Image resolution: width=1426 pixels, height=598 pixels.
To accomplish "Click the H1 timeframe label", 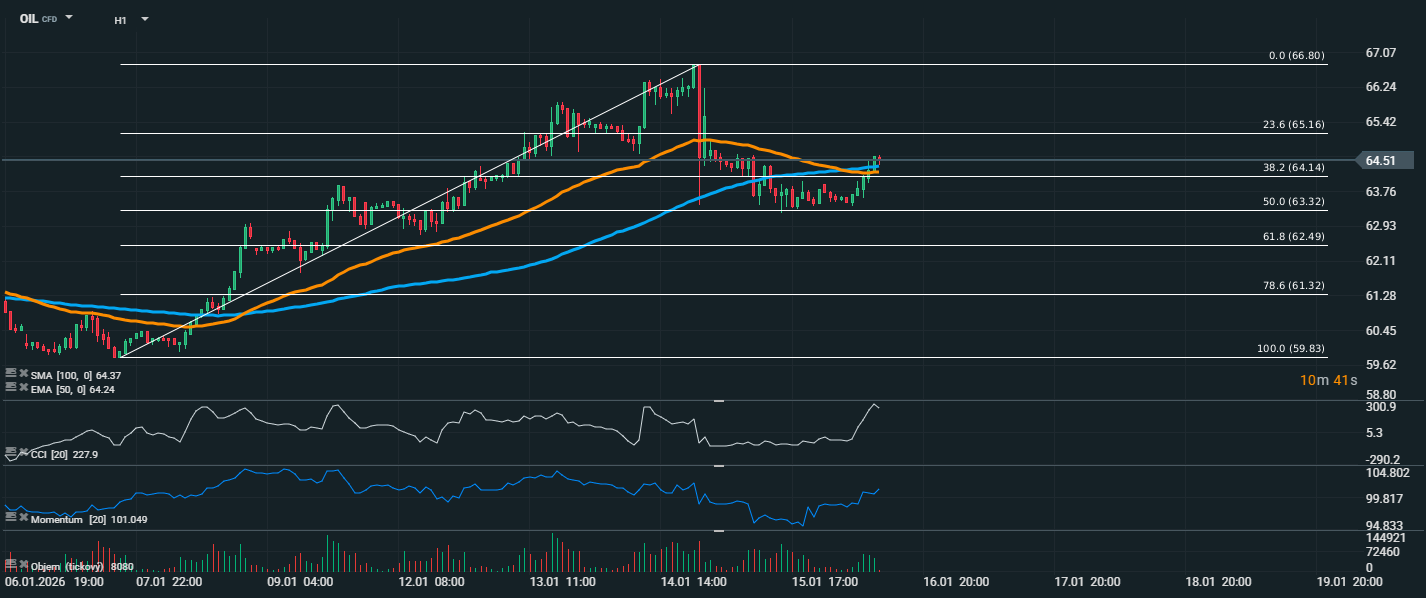I will [120, 19].
